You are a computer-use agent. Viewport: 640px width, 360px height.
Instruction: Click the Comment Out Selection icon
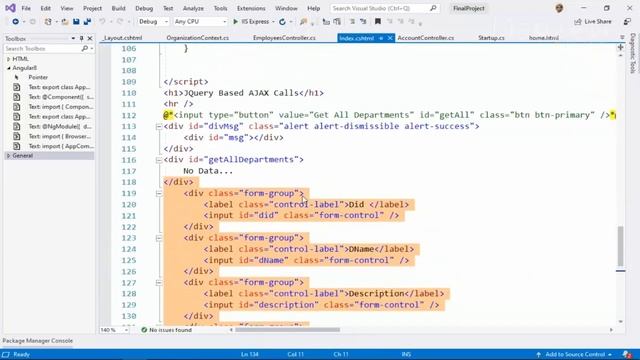(352, 22)
